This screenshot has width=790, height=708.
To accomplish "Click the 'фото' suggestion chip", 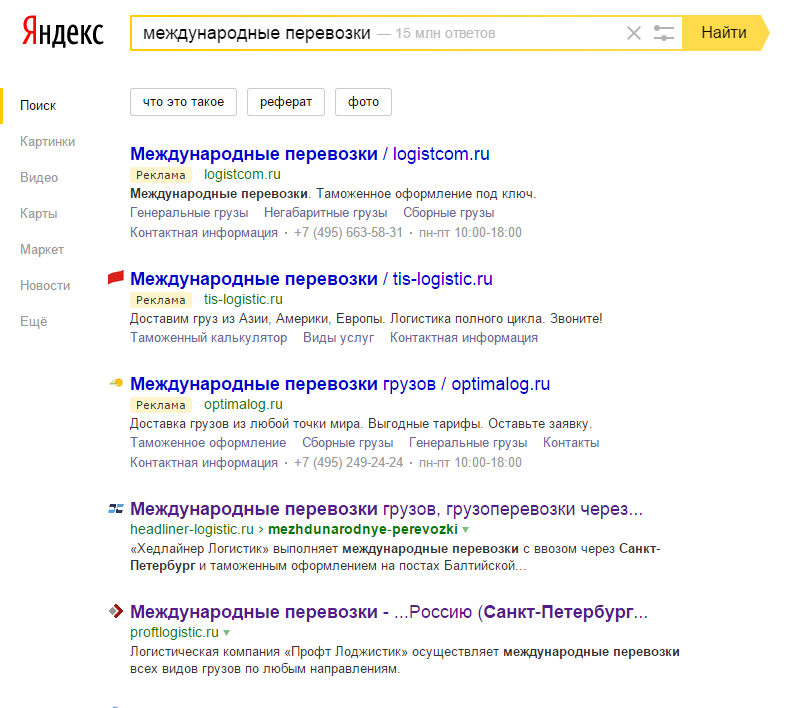I will (x=363, y=102).
